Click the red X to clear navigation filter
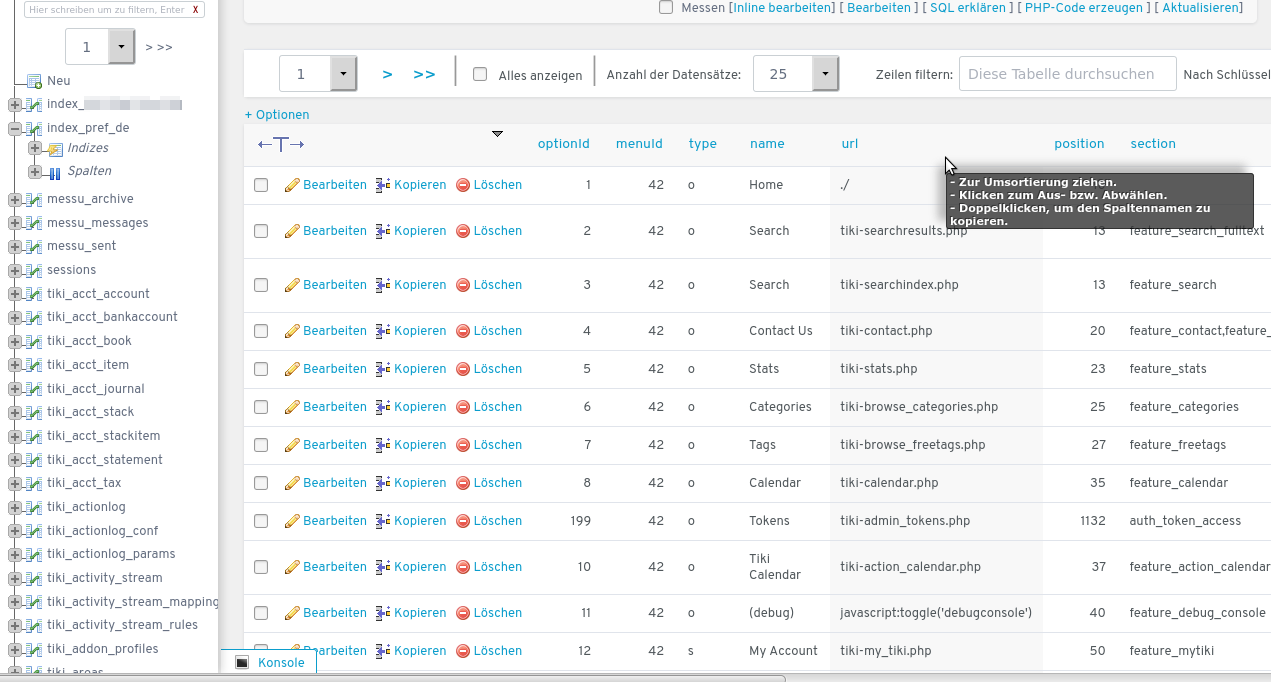 coord(196,9)
